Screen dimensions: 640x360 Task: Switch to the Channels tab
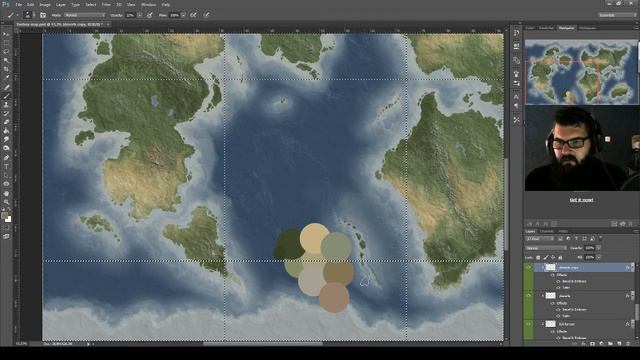click(547, 231)
